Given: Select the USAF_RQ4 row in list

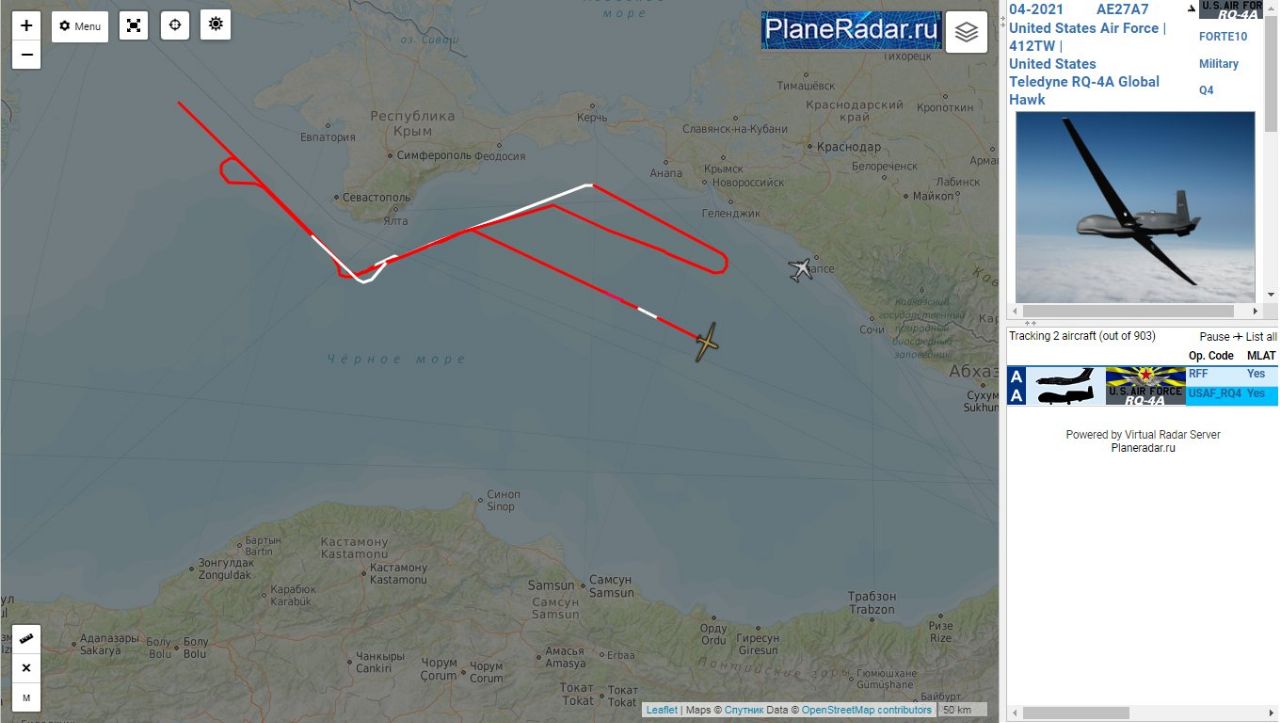Looking at the screenshot, I should pyautogui.click(x=1142, y=395).
